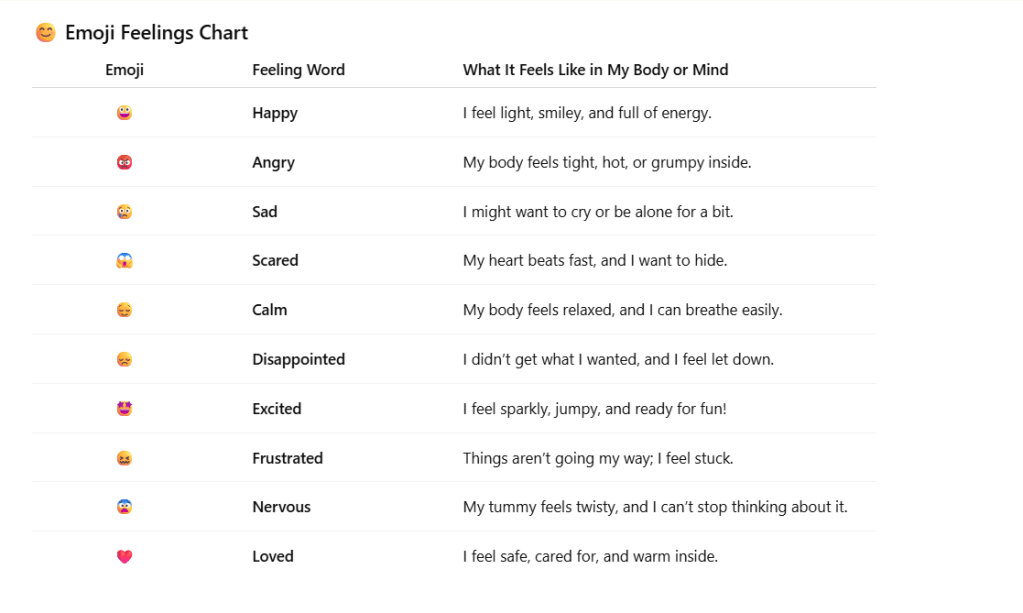
Task: Select the Feeling Word column header
Action: point(298,70)
